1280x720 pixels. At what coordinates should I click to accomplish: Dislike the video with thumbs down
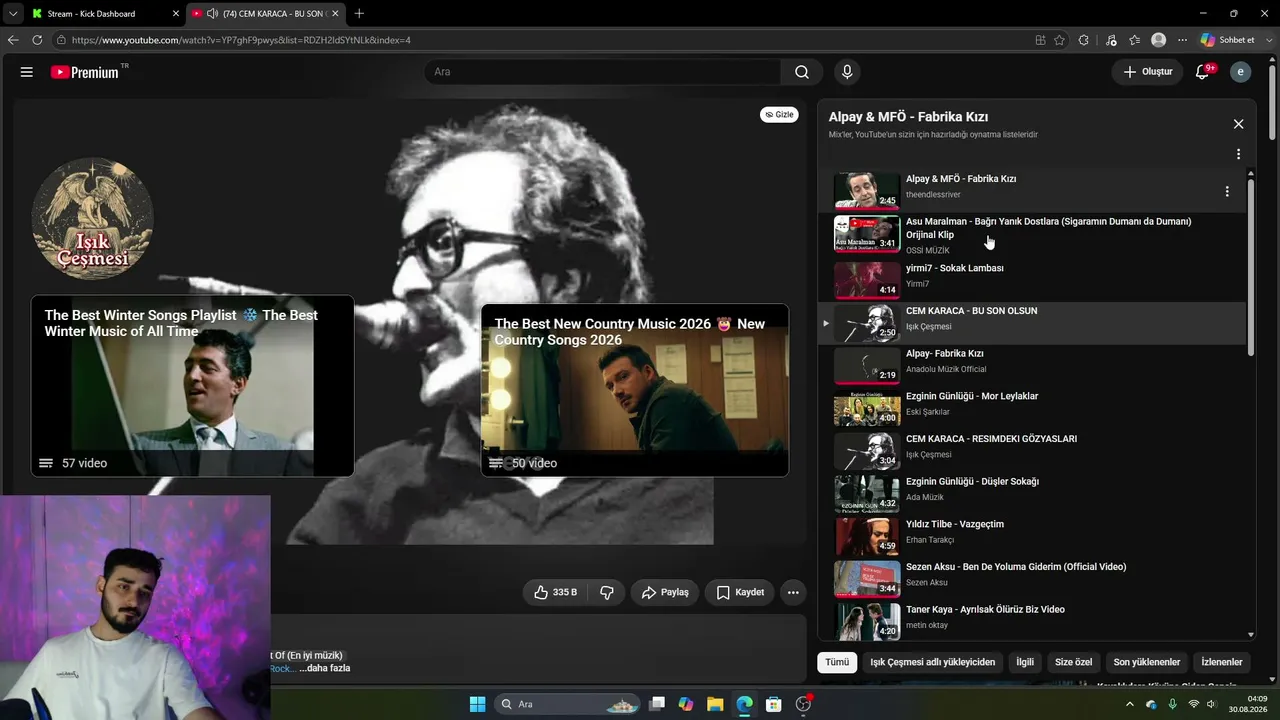[607, 592]
